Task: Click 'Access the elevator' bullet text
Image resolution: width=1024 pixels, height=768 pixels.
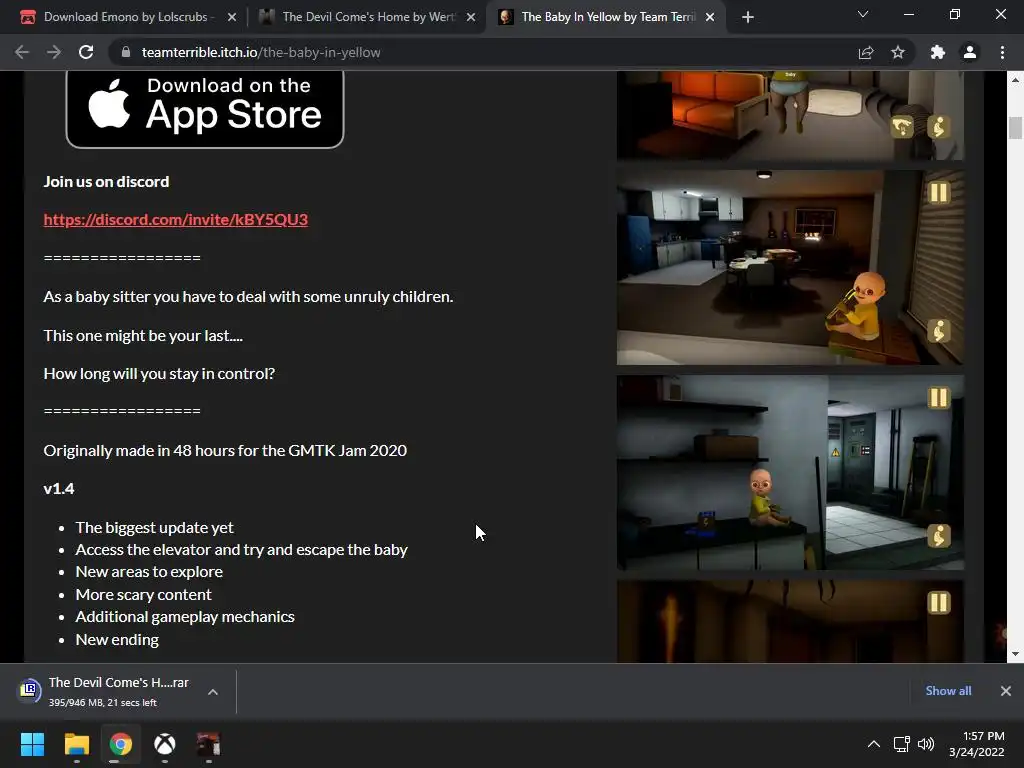Action: tap(242, 550)
